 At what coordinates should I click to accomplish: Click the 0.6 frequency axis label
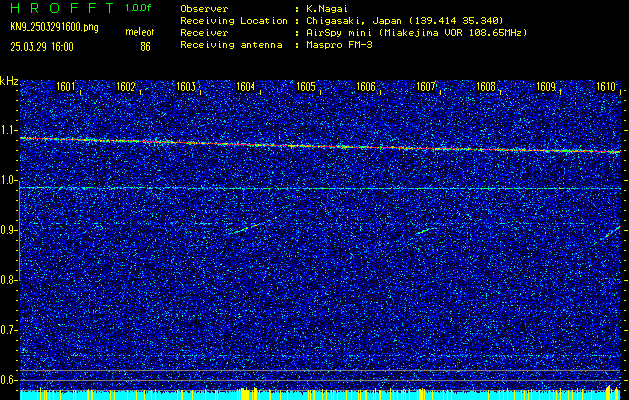pyautogui.click(x=8, y=380)
